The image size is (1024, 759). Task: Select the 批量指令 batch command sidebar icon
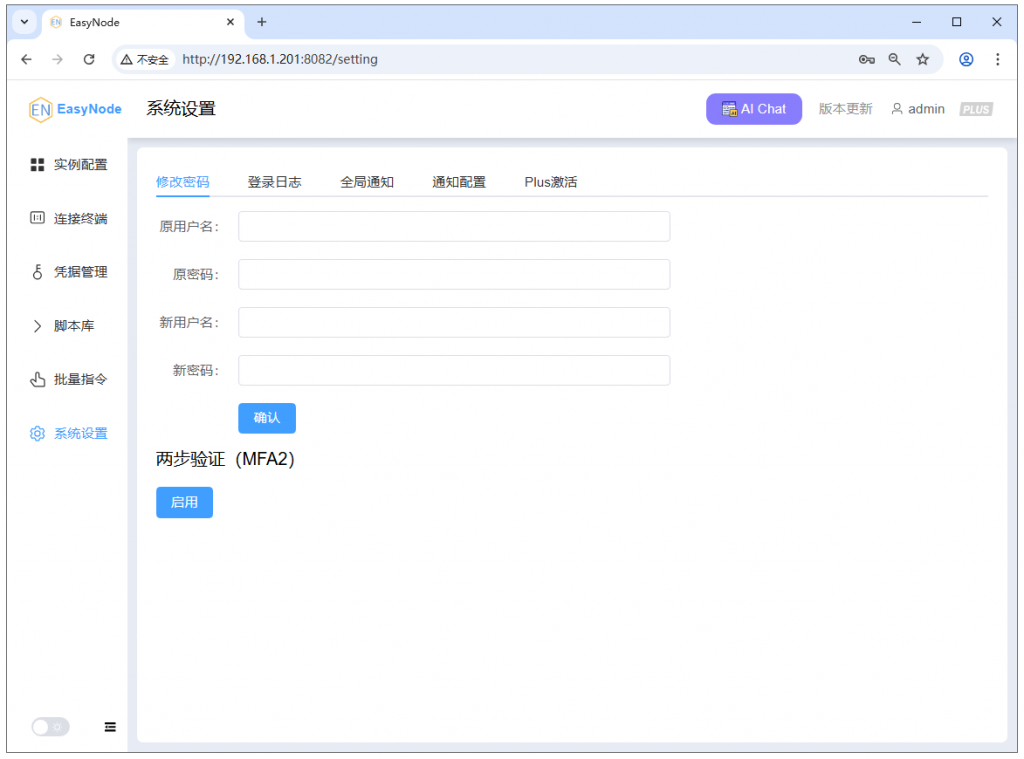point(37,379)
